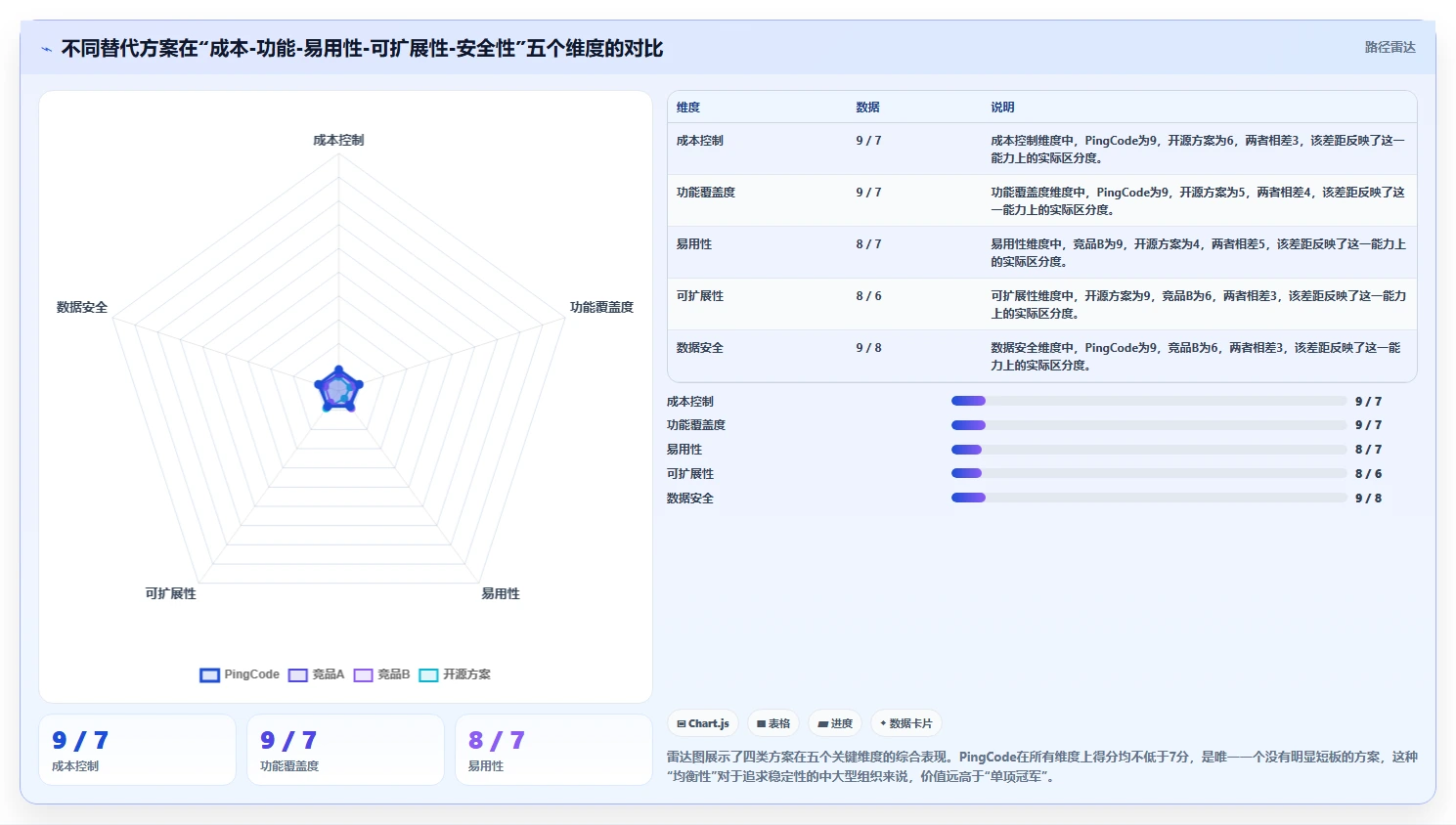Toggle 开源方案 series in chart legend
1456x825 pixels.
point(455,674)
